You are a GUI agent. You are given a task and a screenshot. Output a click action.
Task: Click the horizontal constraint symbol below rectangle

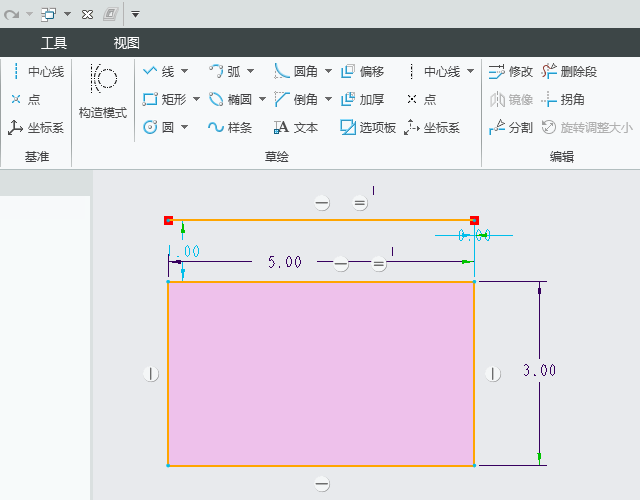[x=322, y=484]
